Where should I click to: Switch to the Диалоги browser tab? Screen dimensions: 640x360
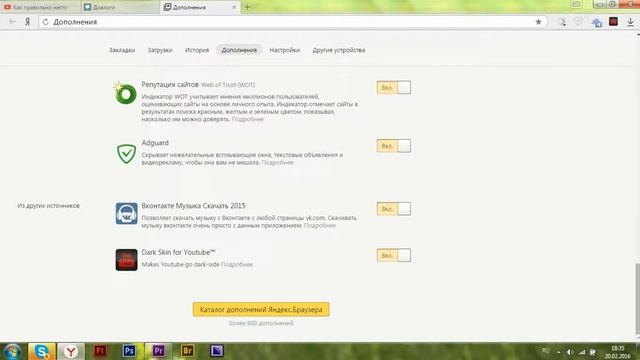120,7
